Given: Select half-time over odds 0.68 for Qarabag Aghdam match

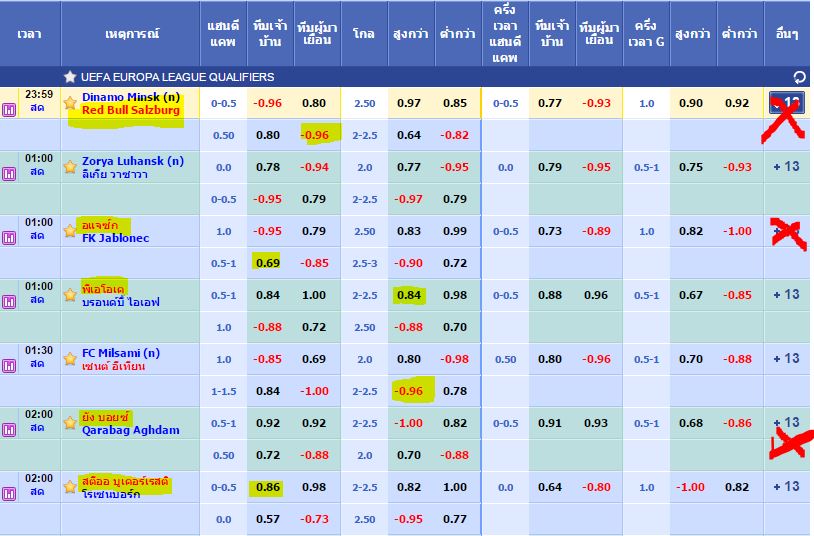Looking at the screenshot, I should point(691,423).
